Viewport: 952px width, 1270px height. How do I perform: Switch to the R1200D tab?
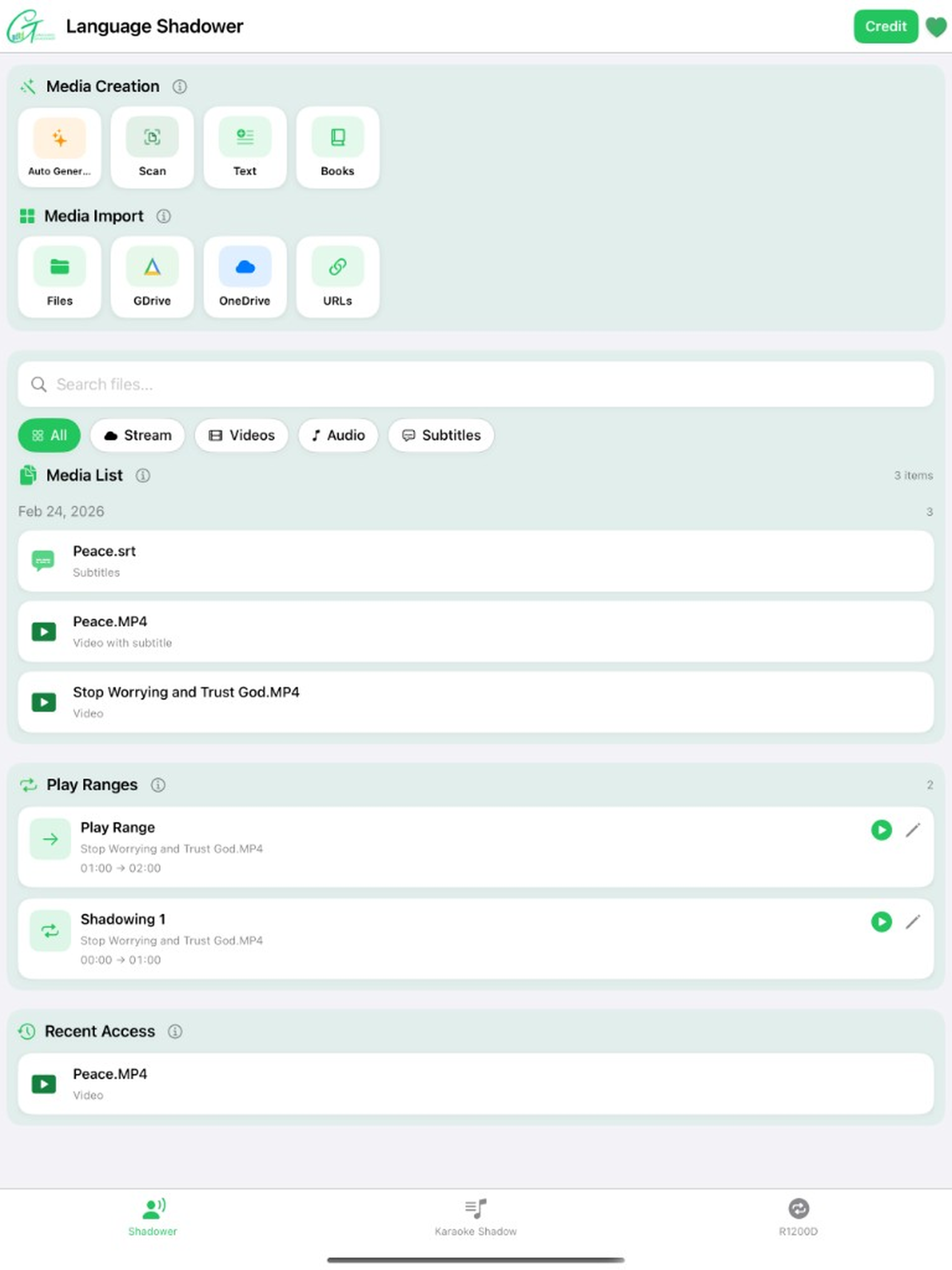click(799, 1217)
